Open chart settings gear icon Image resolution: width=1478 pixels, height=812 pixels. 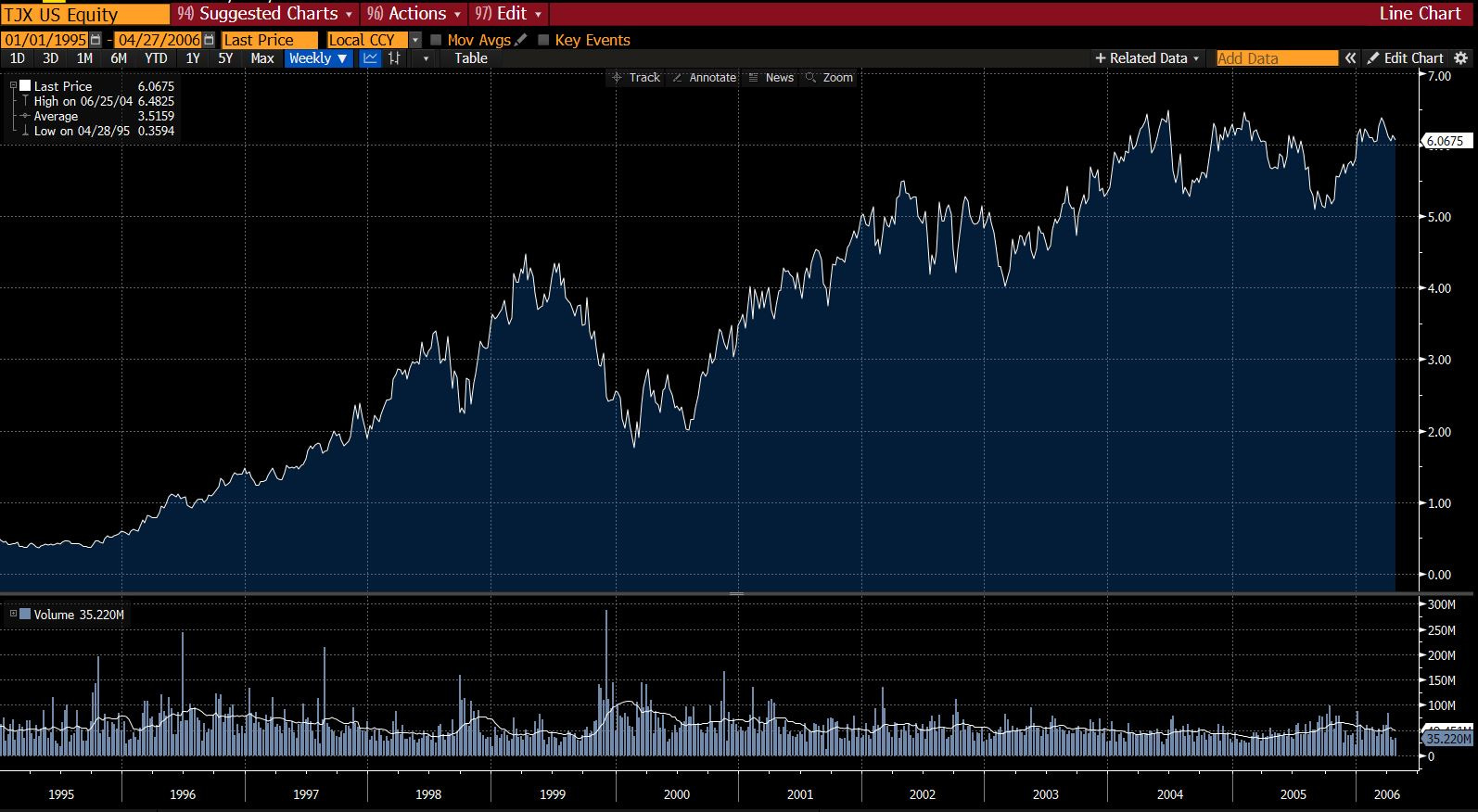1461,58
